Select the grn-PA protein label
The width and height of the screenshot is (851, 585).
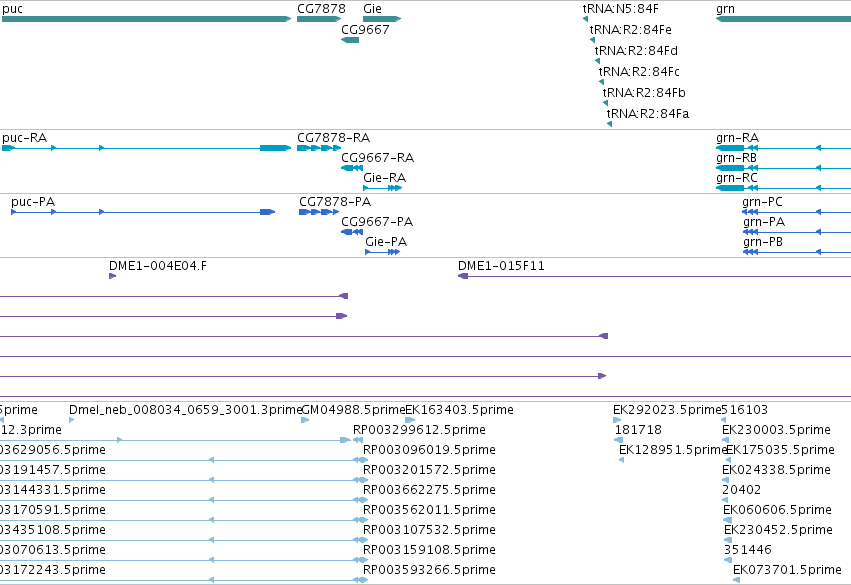(x=764, y=222)
